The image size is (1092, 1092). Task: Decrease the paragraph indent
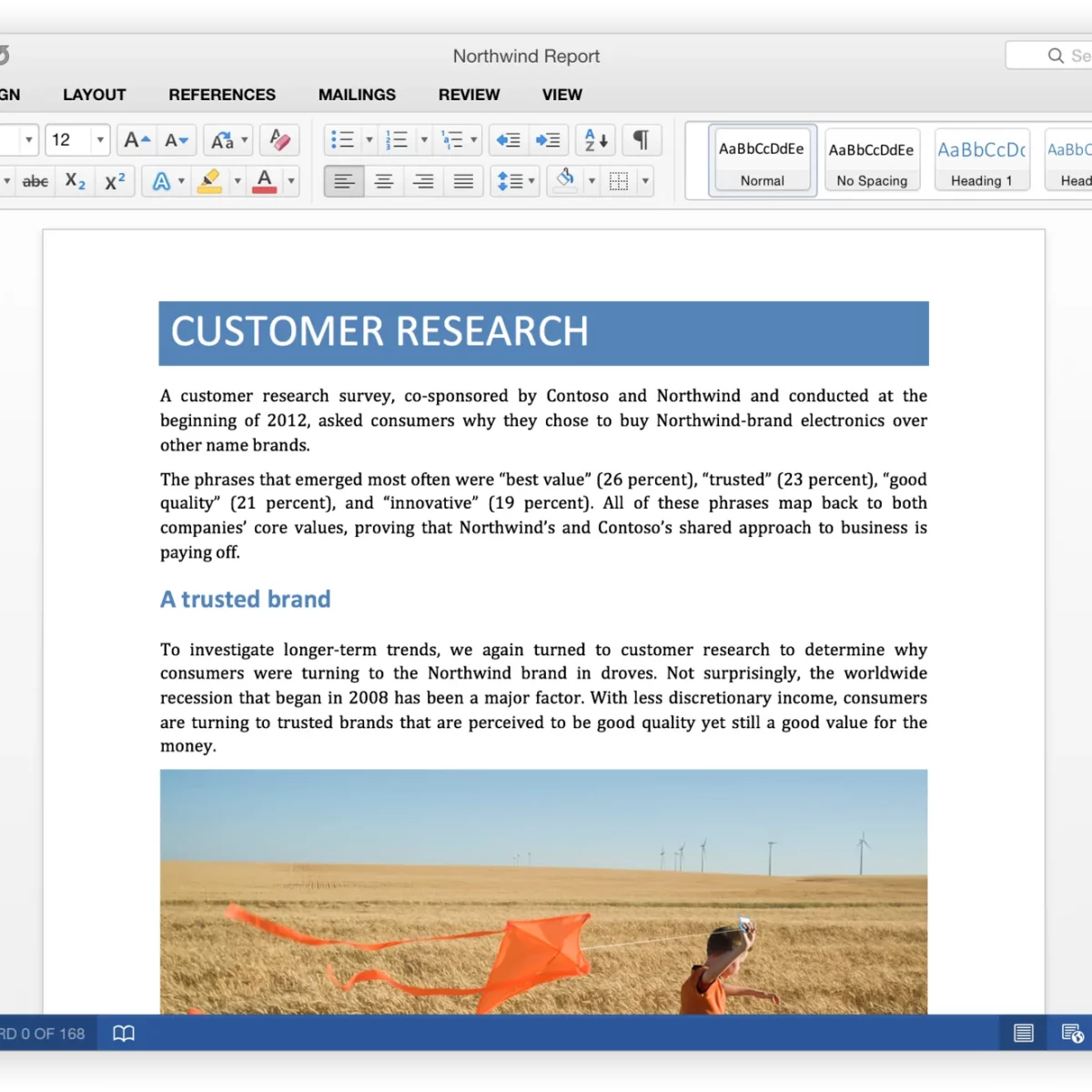pyautogui.click(x=509, y=140)
